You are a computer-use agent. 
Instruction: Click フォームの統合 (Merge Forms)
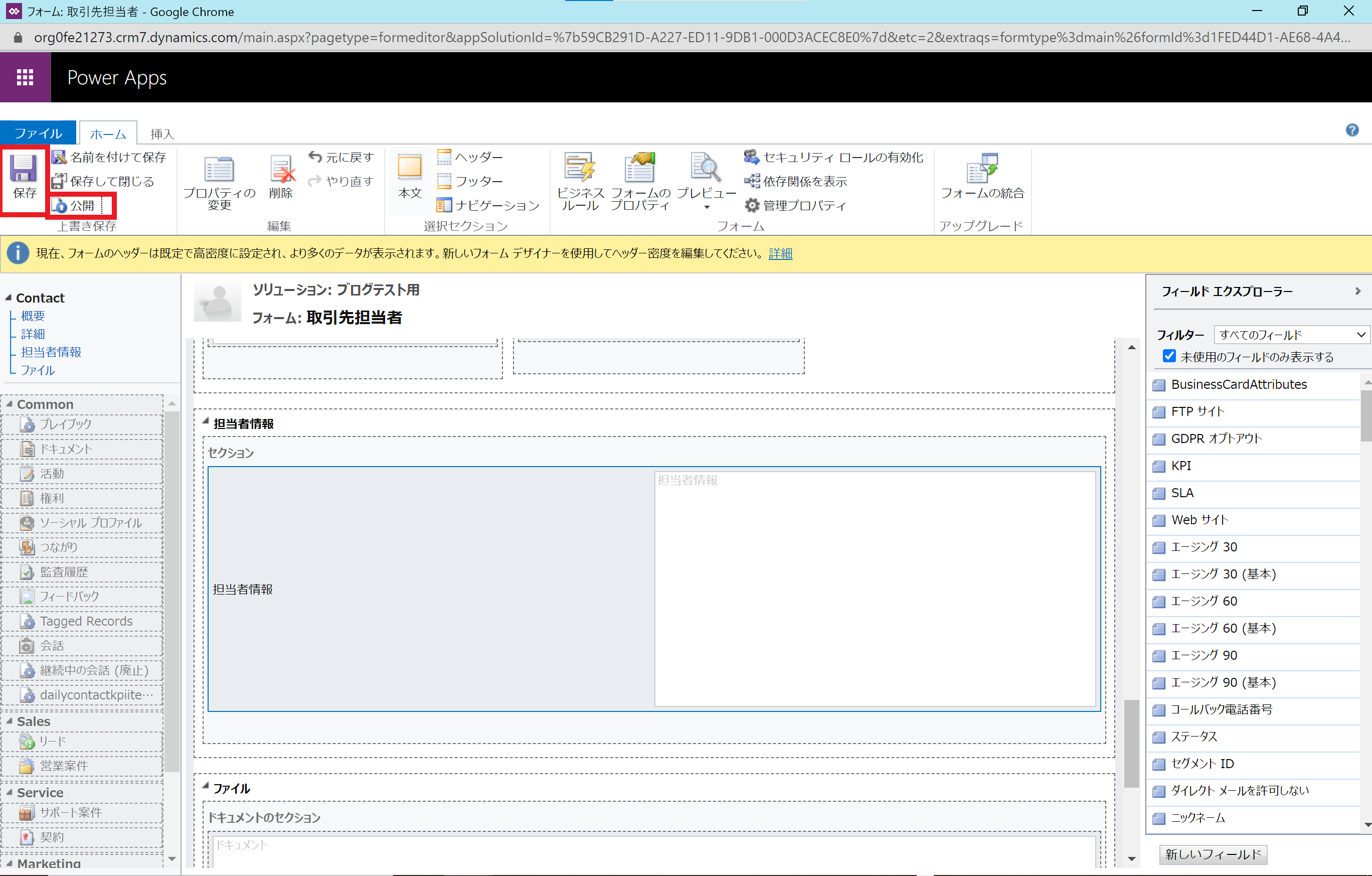pos(982,177)
